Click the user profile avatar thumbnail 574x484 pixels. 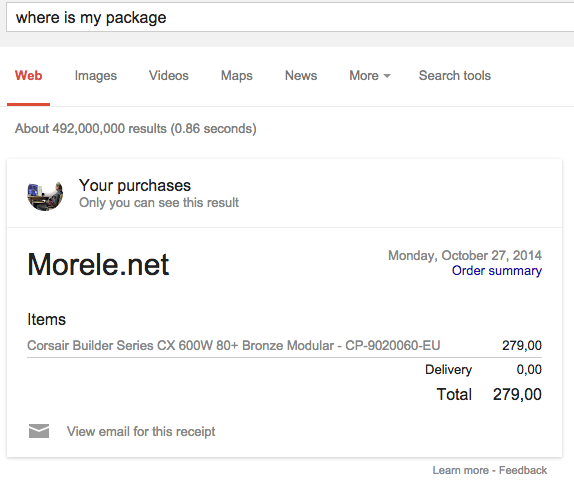(x=45, y=196)
